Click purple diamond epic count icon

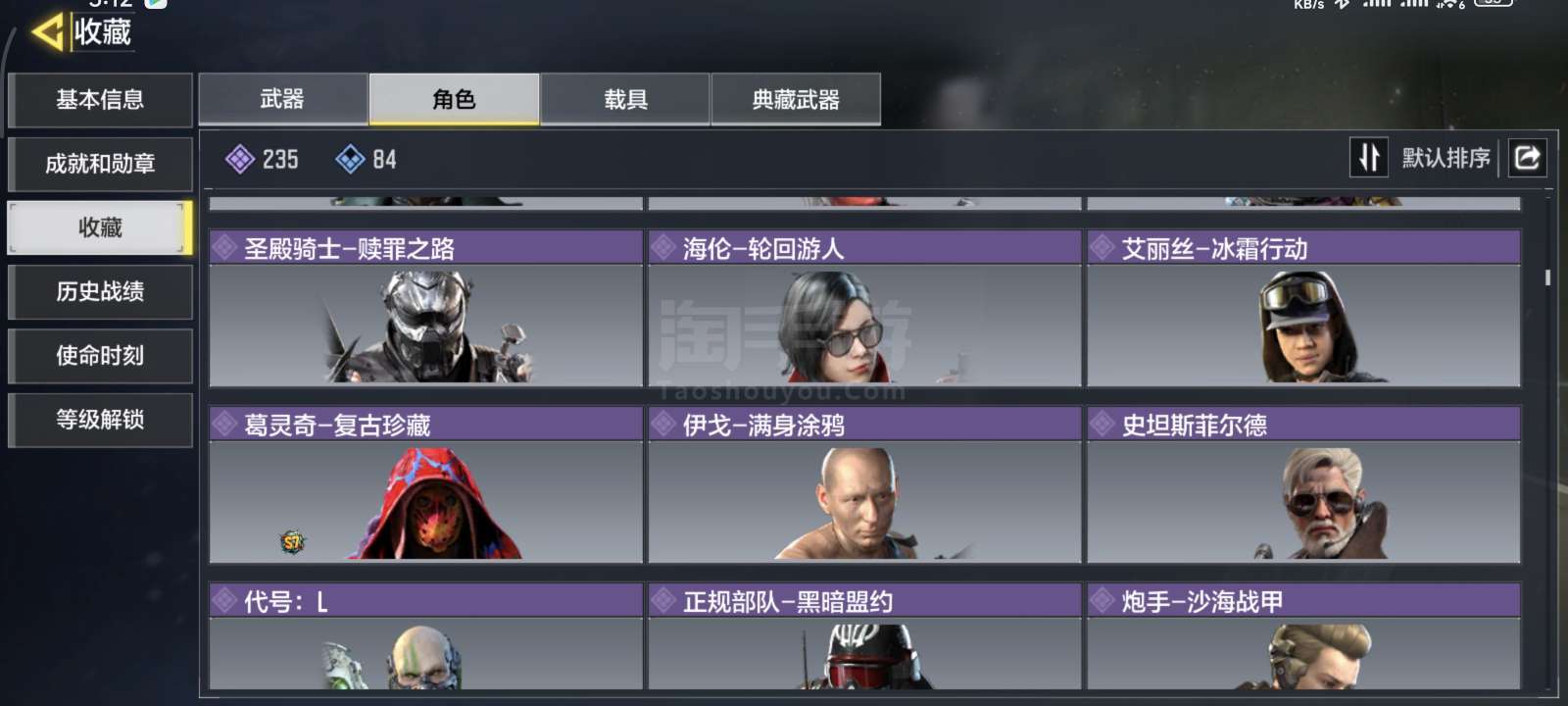[239, 159]
